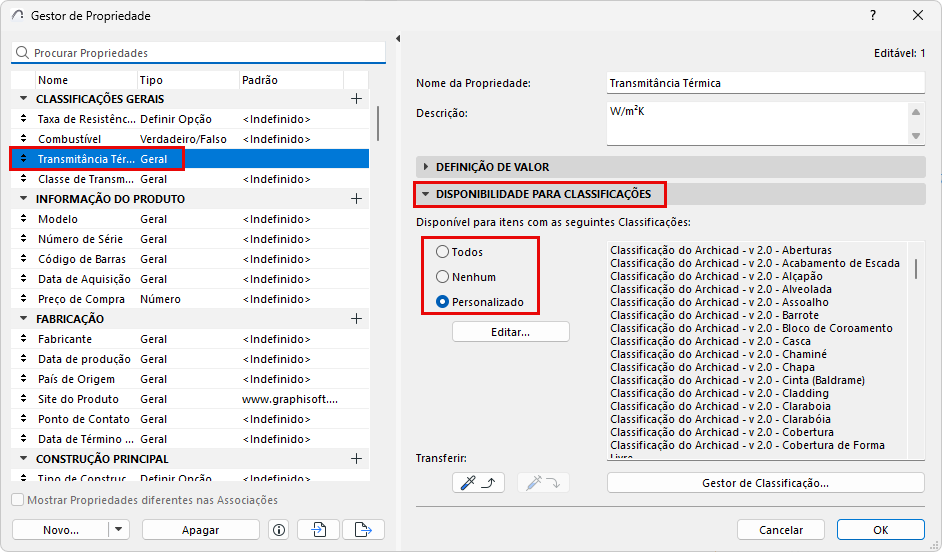942x552 pixels.
Task: Select the Ponto de Contato property row
Action: coord(190,419)
